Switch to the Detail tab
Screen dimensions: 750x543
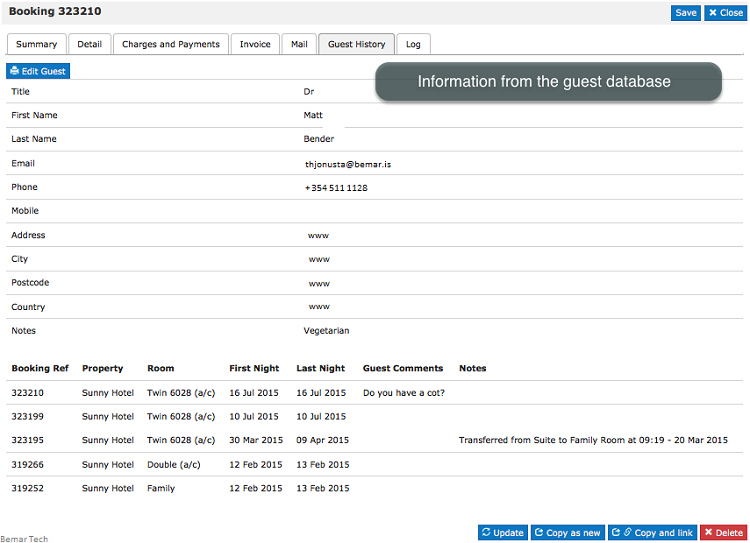(x=89, y=44)
